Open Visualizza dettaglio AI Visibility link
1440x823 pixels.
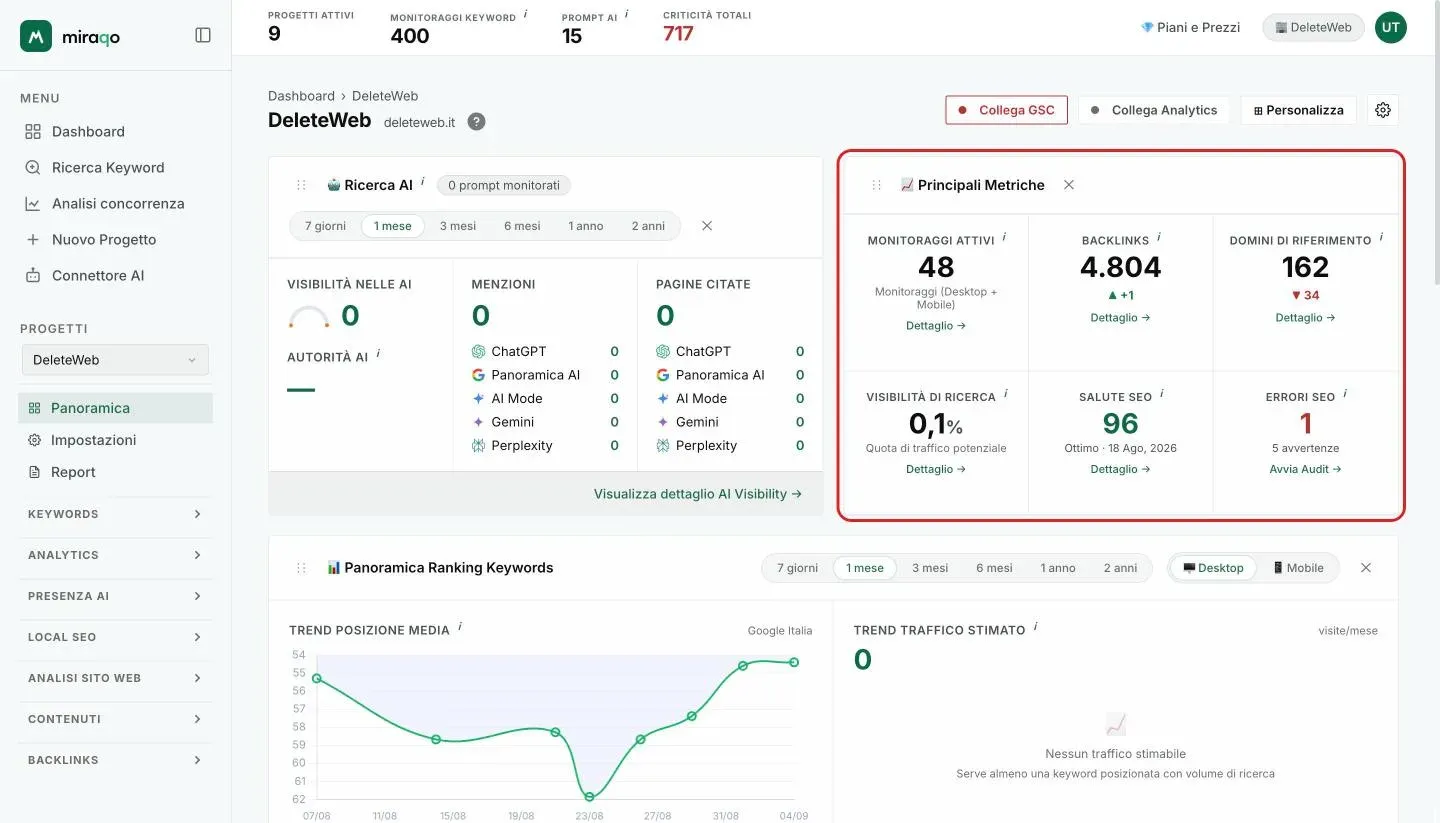point(698,494)
